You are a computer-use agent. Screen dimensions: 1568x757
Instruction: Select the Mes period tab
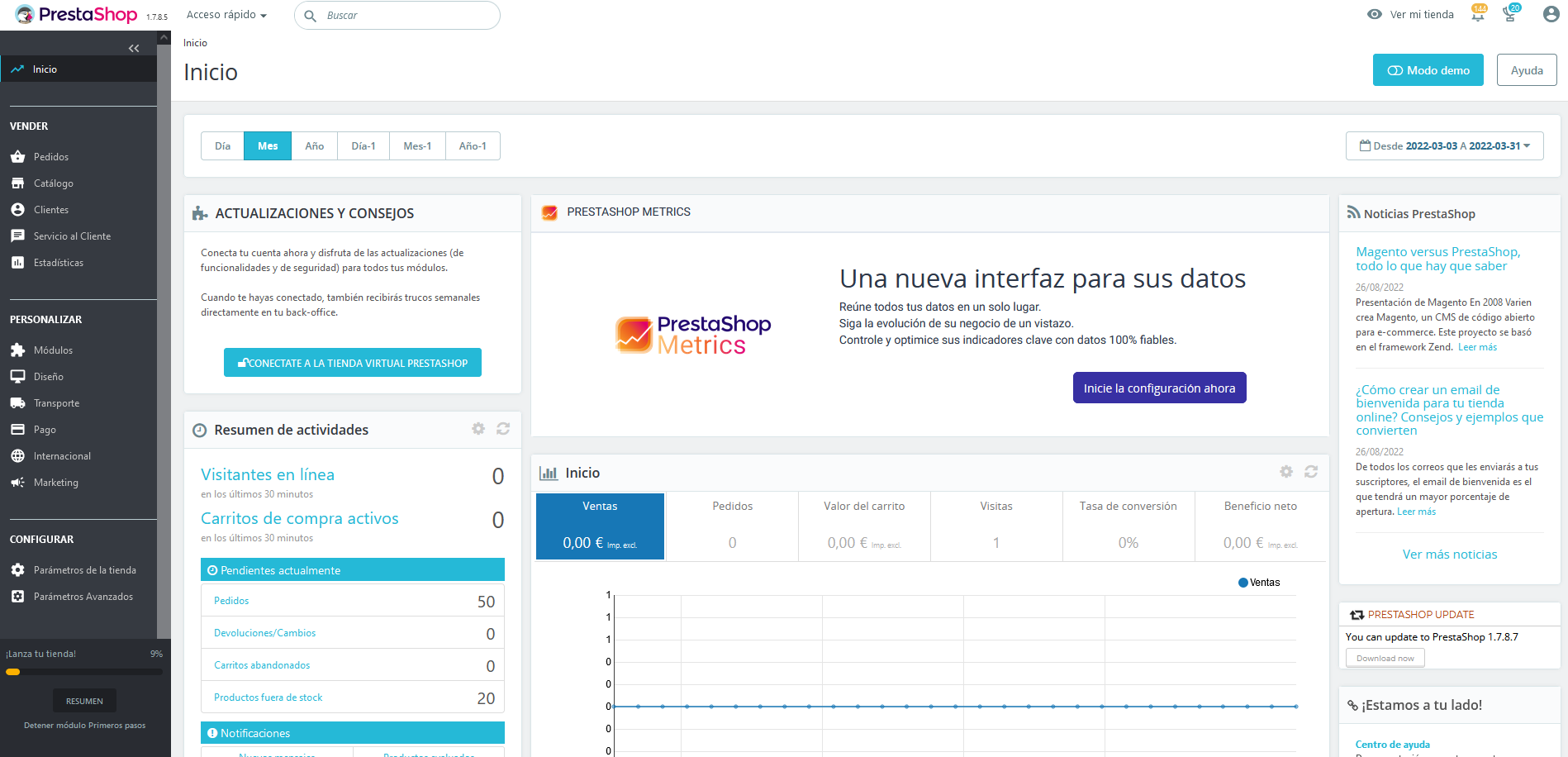click(268, 146)
